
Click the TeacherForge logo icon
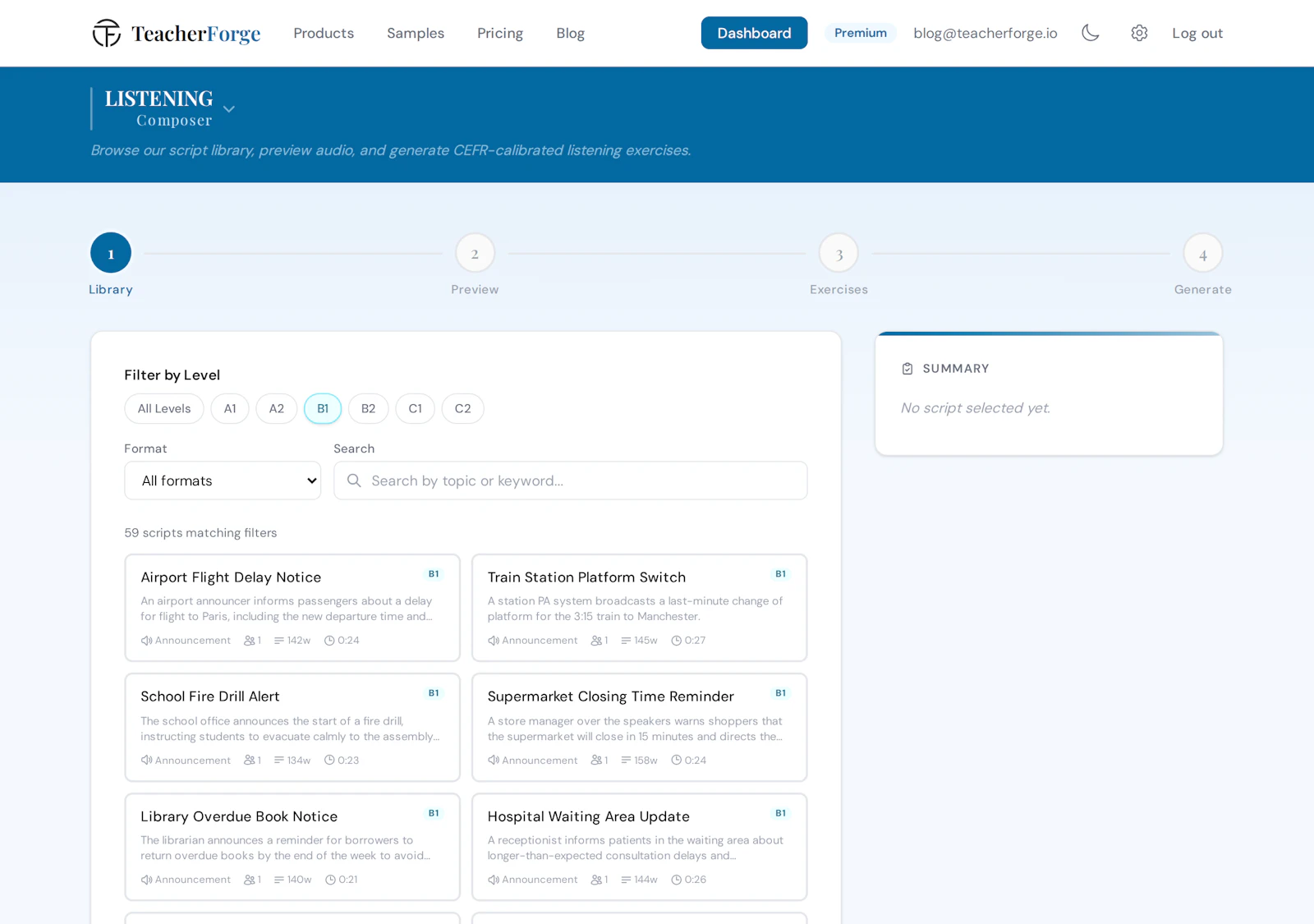coord(107,33)
